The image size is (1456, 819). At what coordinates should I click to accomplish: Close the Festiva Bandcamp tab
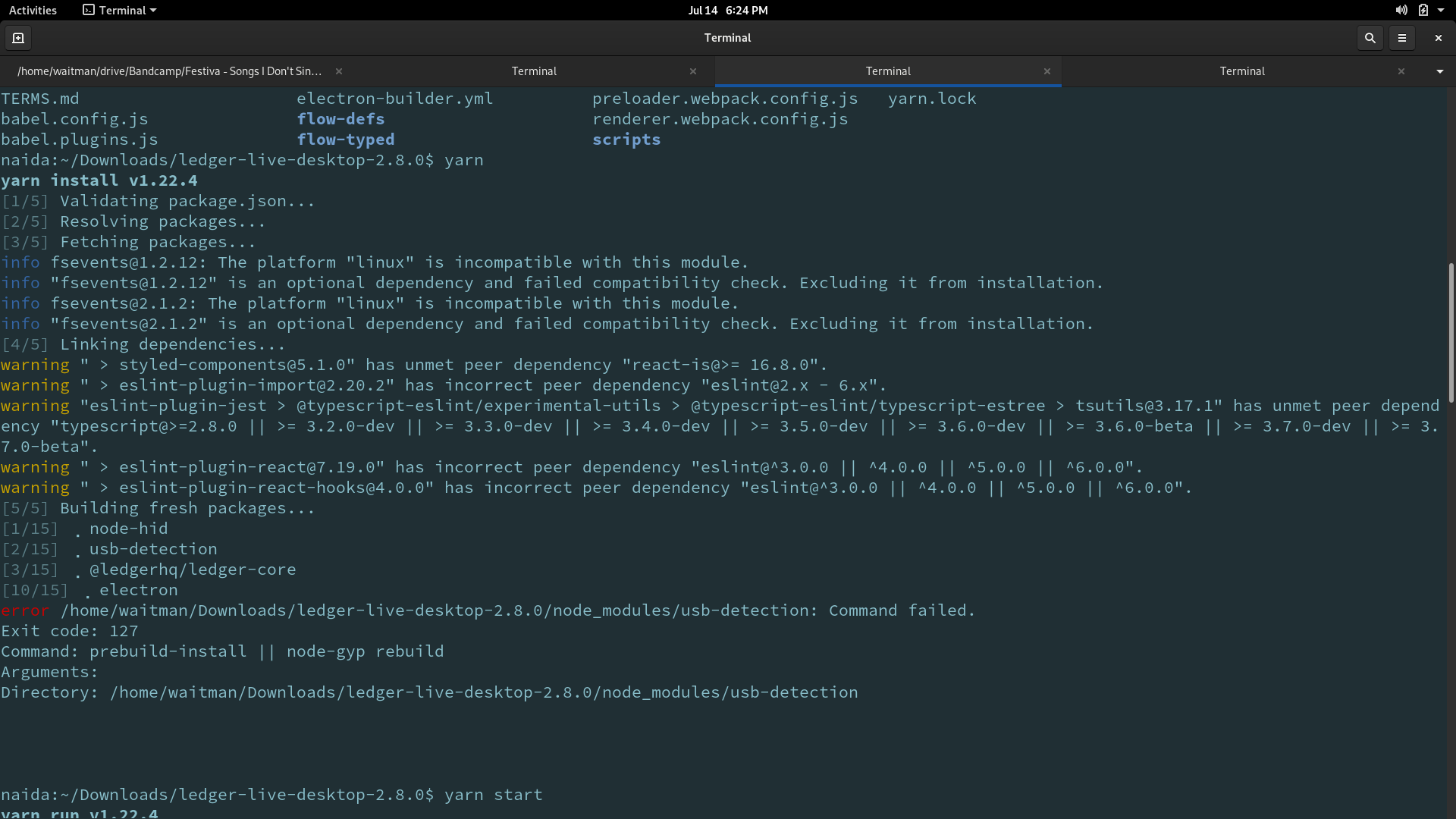pyautogui.click(x=339, y=71)
